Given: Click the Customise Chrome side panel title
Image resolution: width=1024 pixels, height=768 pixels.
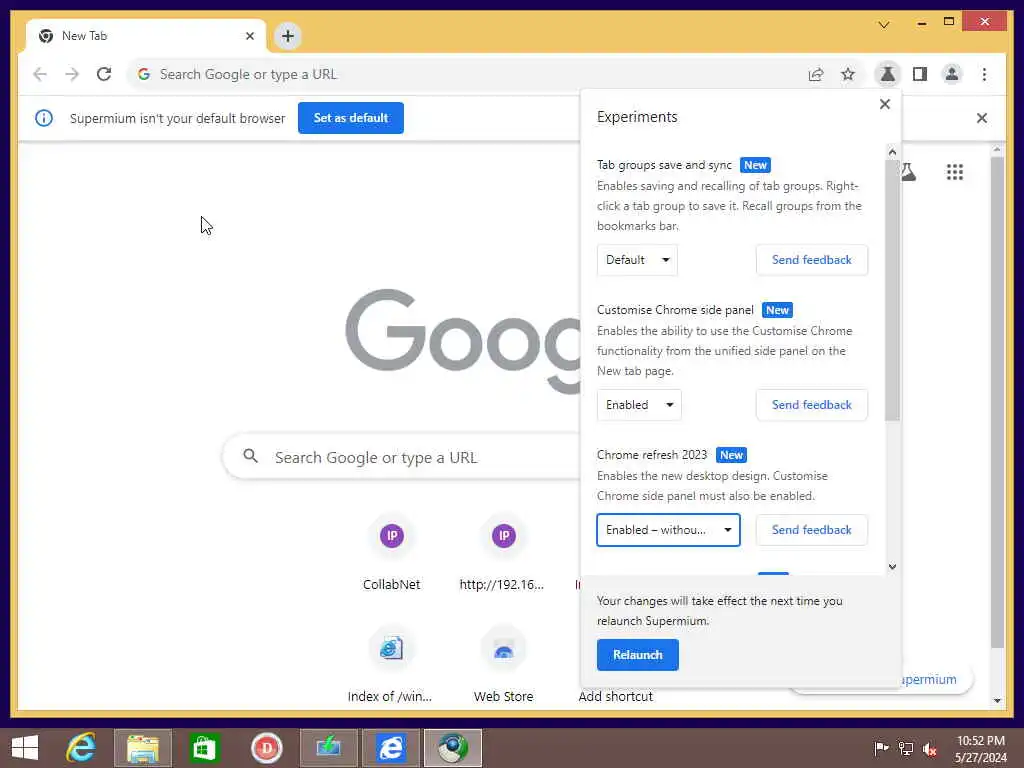Looking at the screenshot, I should point(675,310).
